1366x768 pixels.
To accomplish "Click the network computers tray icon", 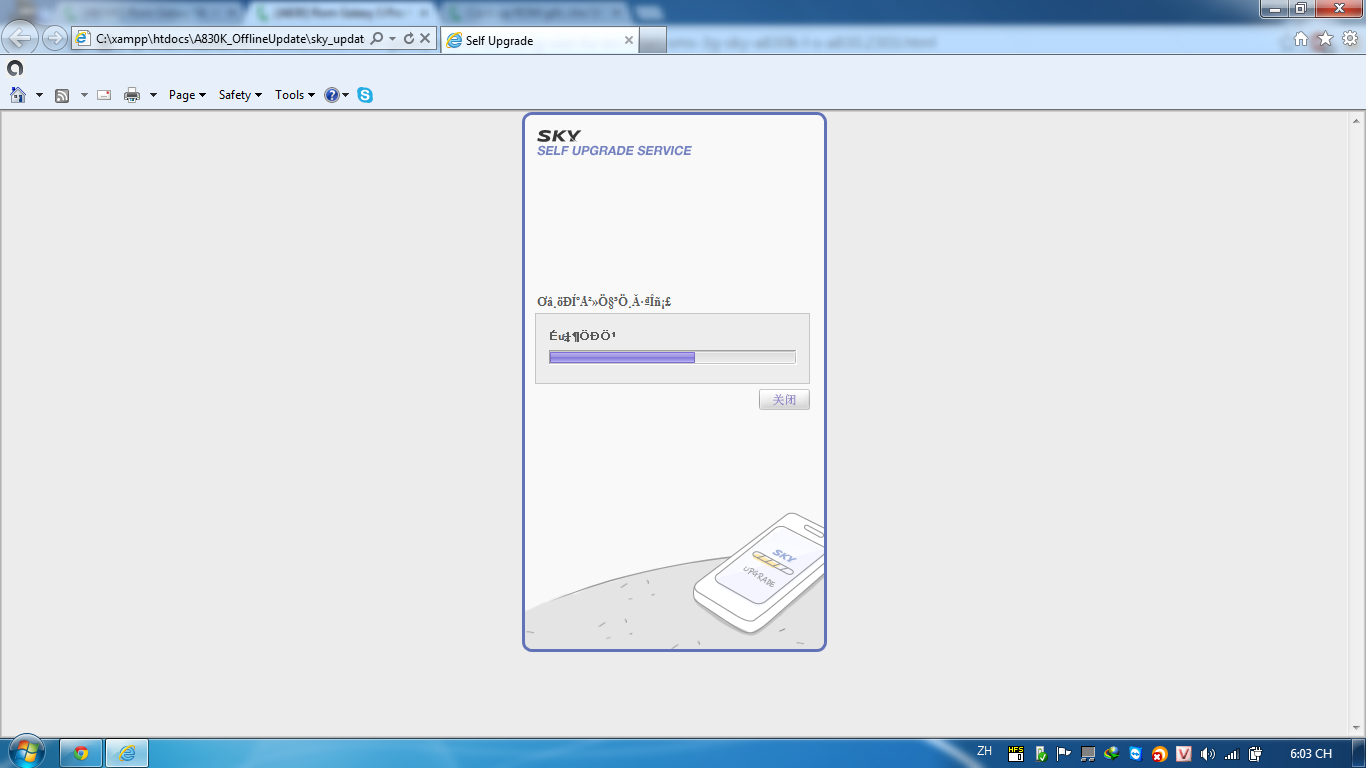I will 1088,754.
